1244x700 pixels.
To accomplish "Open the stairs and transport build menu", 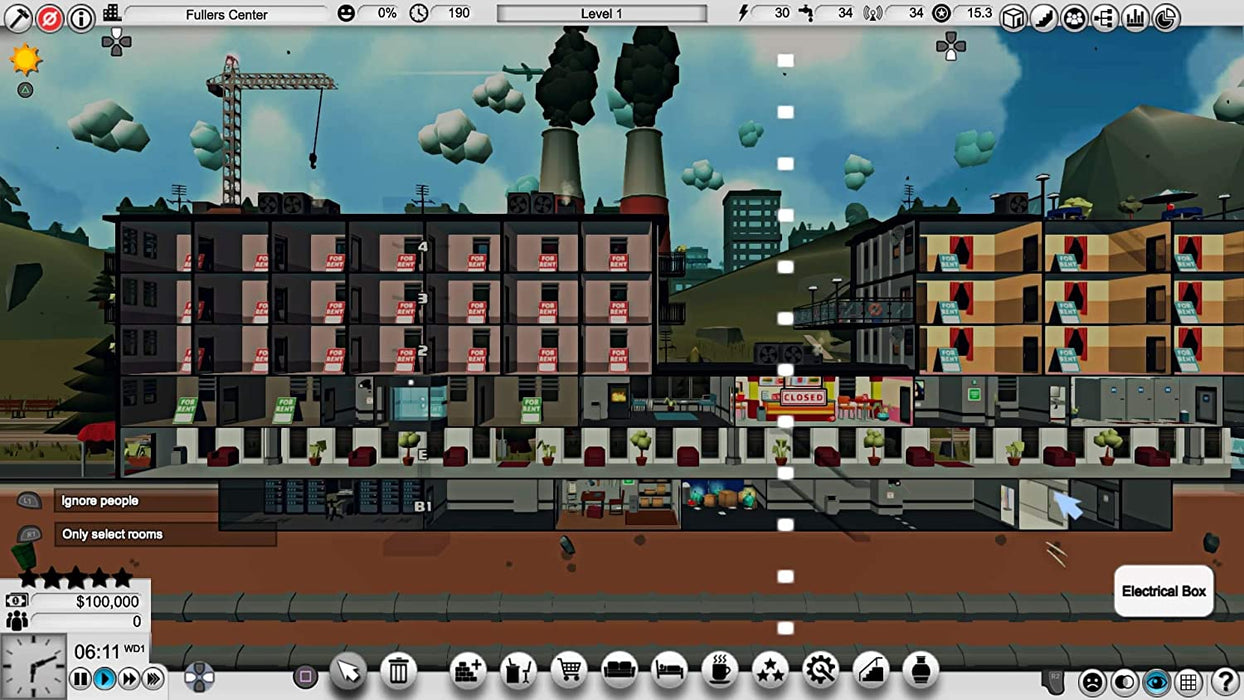I will pyautogui.click(x=870, y=670).
